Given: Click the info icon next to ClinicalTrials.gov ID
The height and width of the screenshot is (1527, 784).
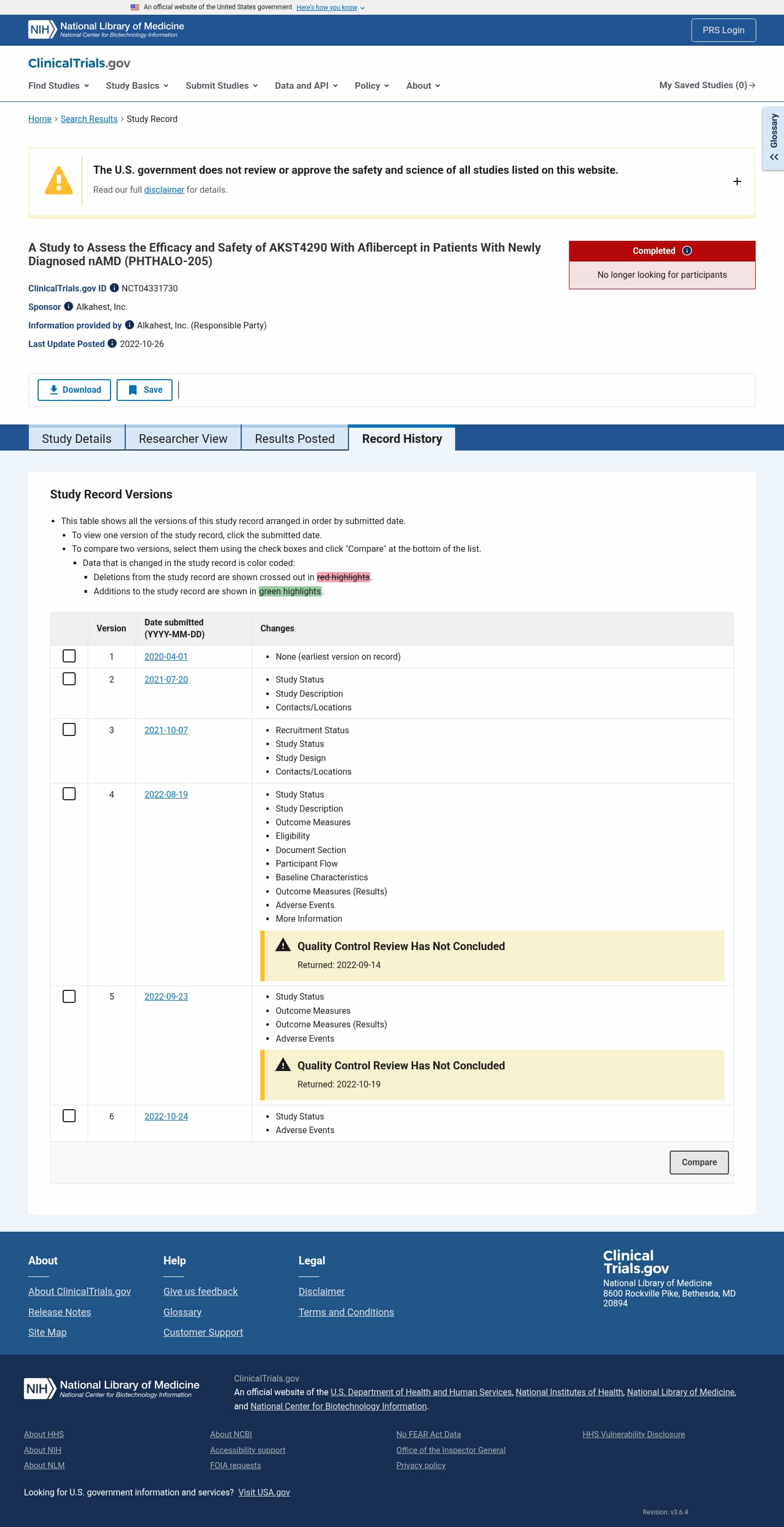Looking at the screenshot, I should (114, 288).
